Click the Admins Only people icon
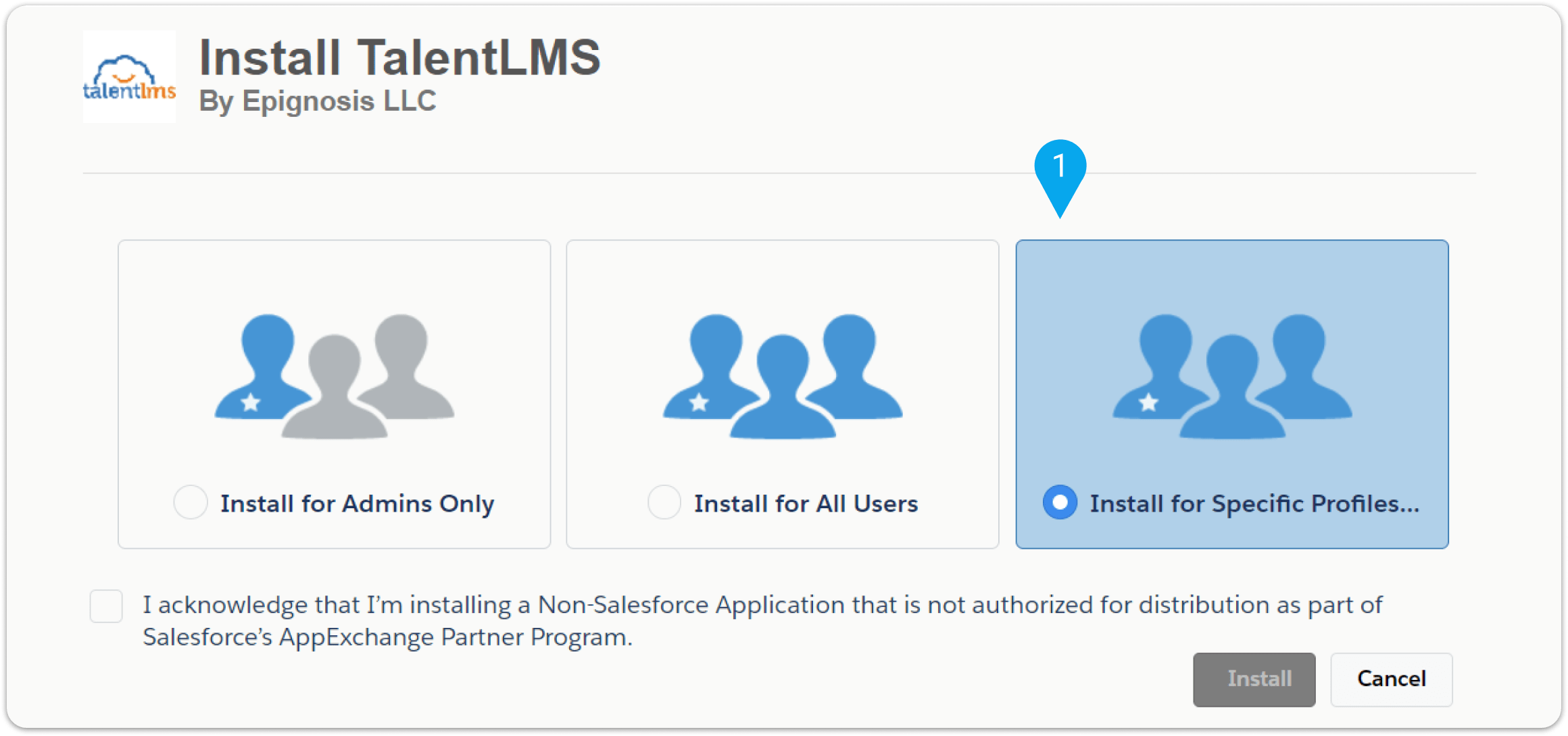Image resolution: width=1568 pixels, height=736 pixels. click(335, 376)
